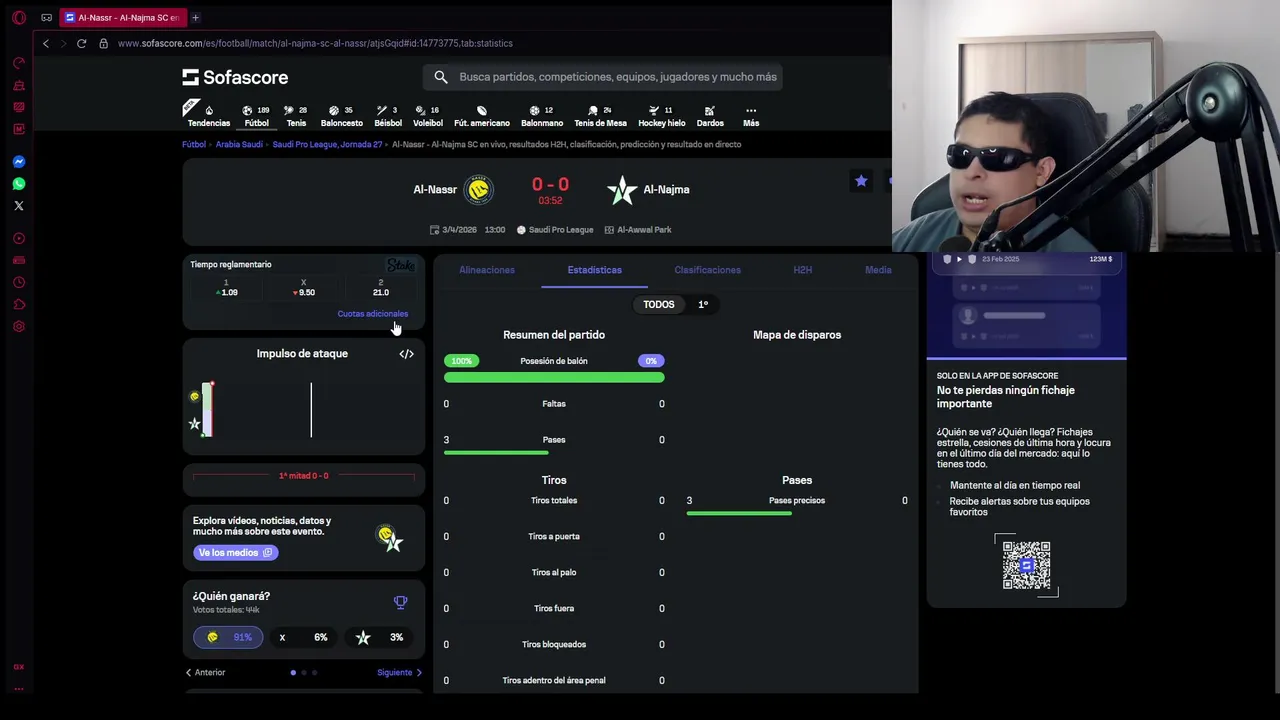
Task: Vote Al-Najma win at 3%
Action: [380, 637]
